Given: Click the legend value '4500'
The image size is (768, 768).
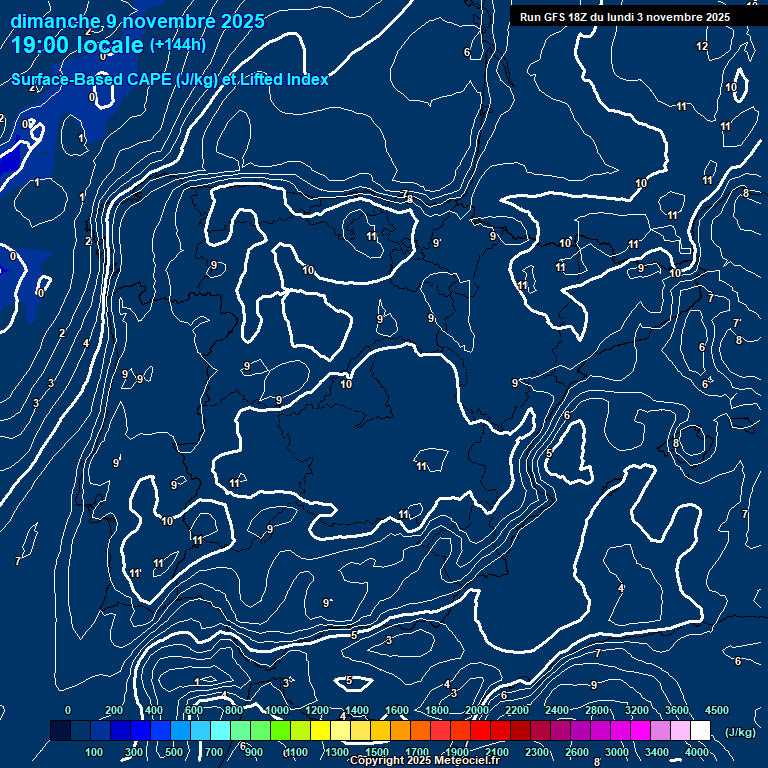Looking at the screenshot, I should coord(717,710).
